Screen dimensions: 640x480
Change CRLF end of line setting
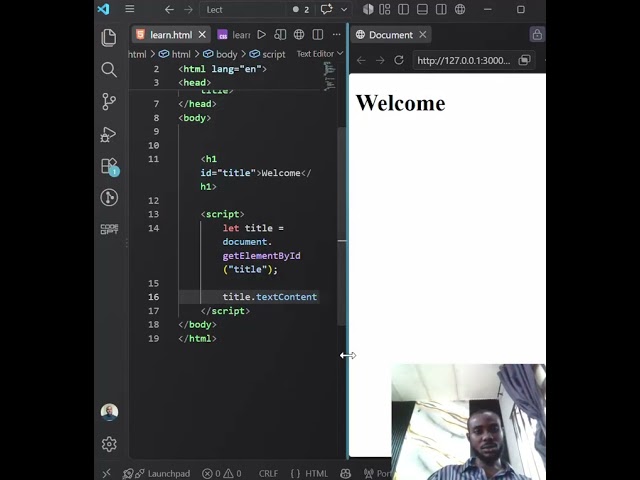(x=268, y=473)
